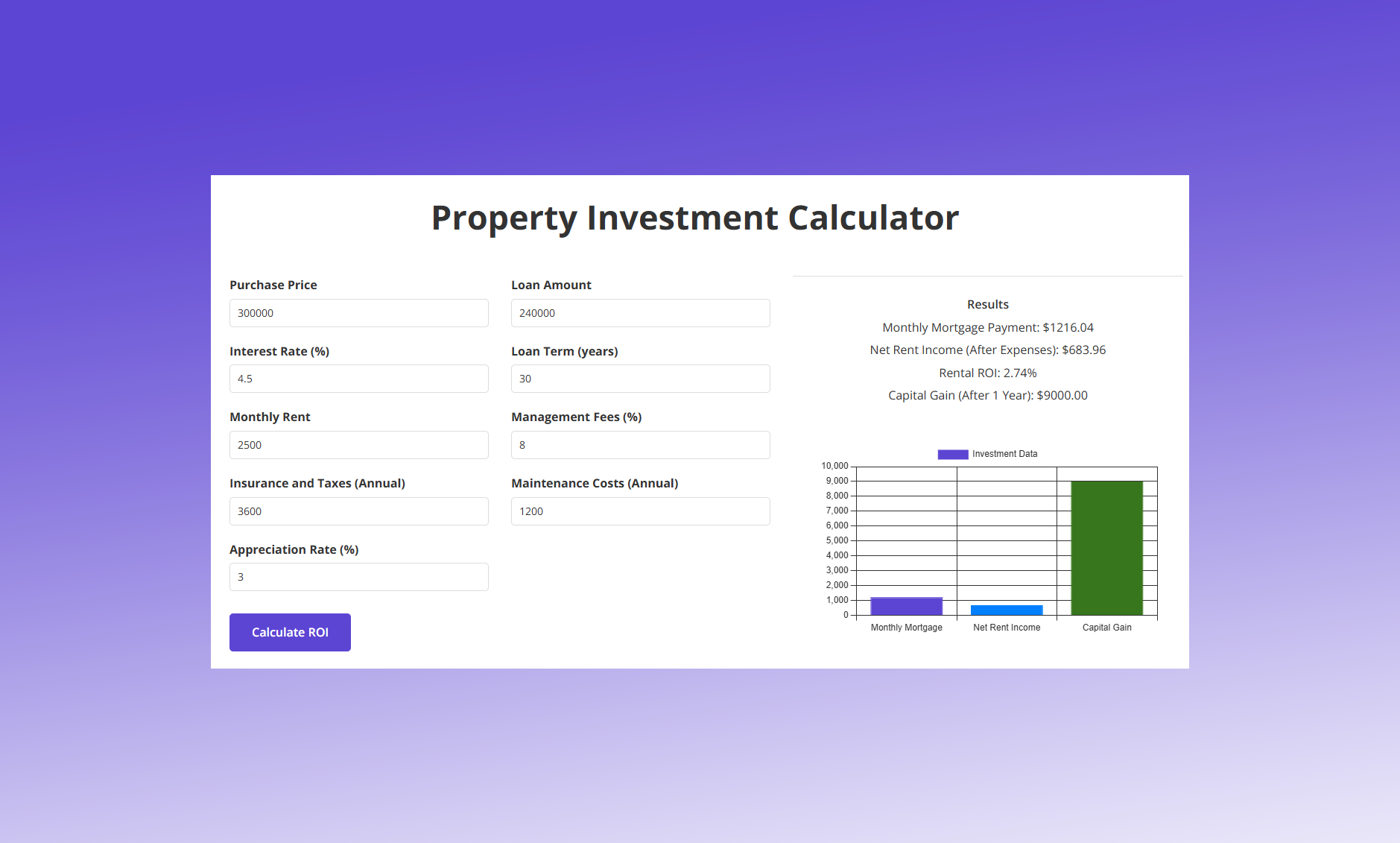Viewport: 1400px width, 843px height.
Task: Click the blue Net Rent Income bar
Action: click(1006, 610)
